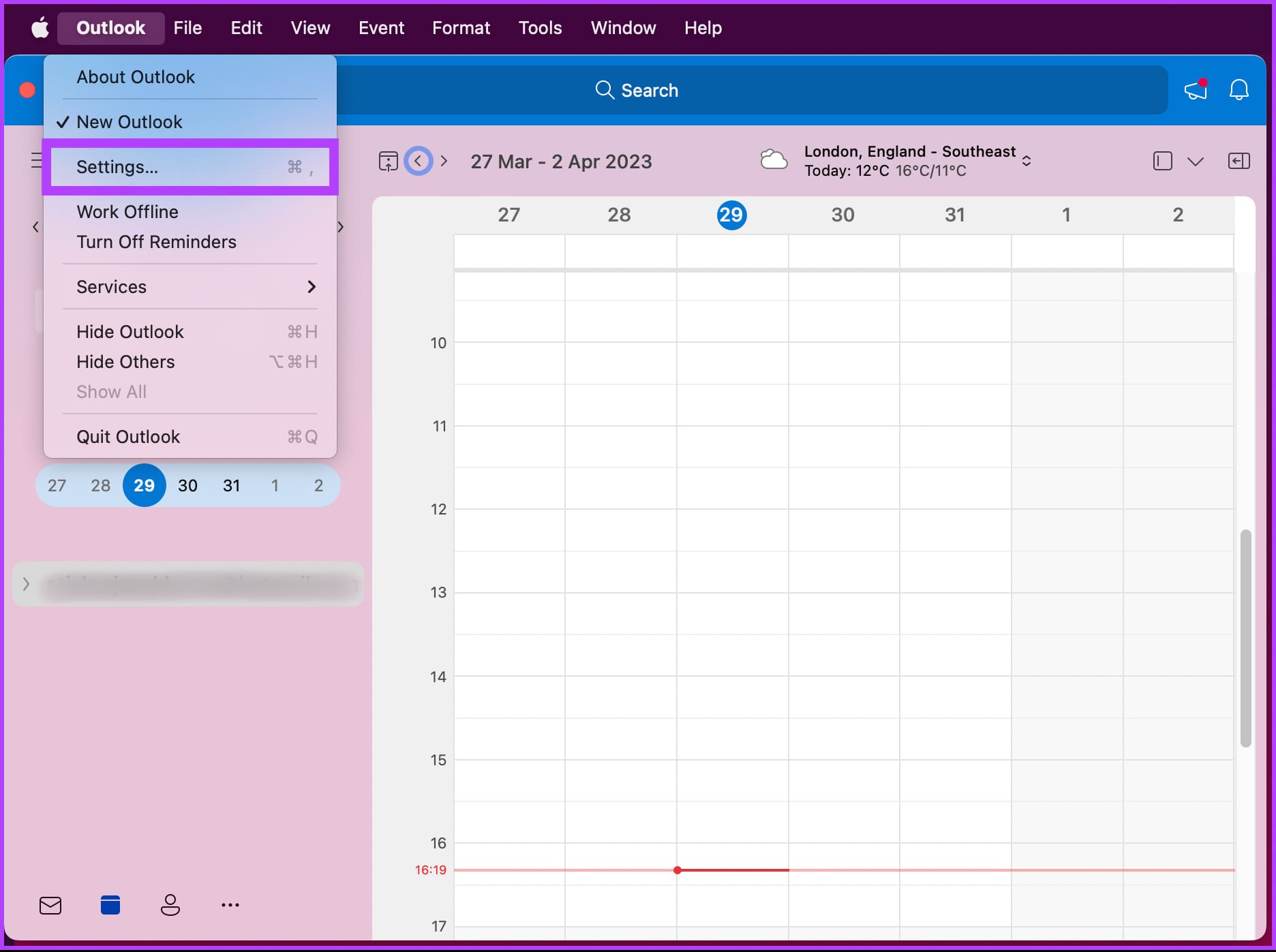Click the calendar vertical scrollbar handle
1276x952 pixels.
point(1245,639)
